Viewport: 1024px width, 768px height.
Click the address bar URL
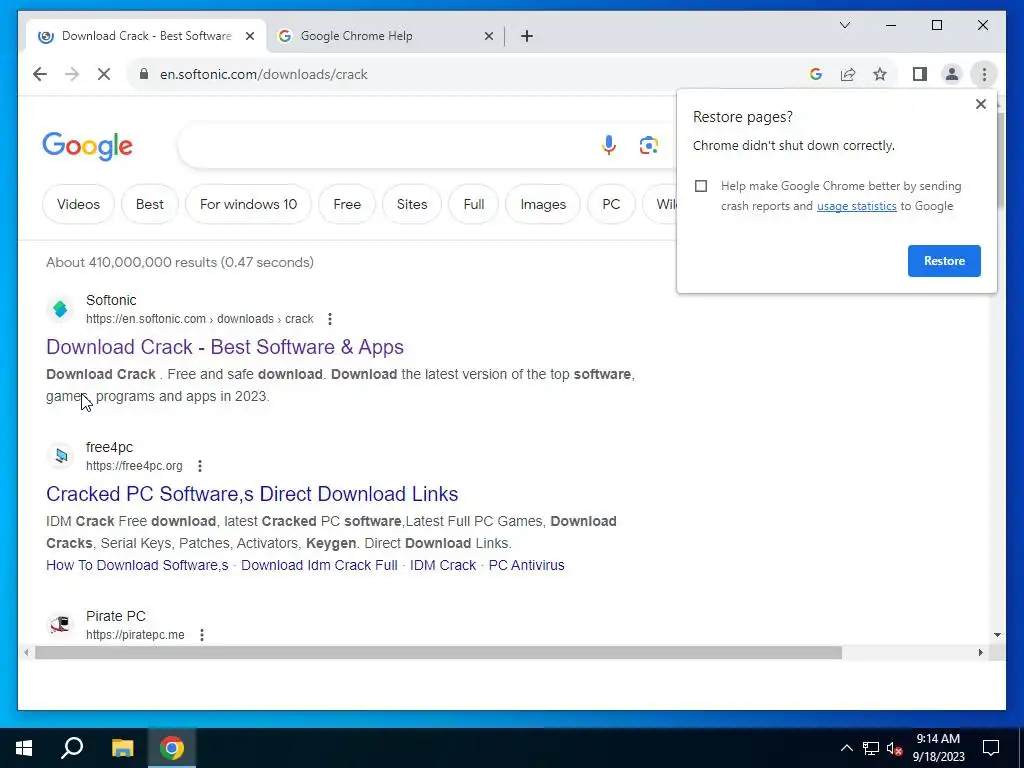[264, 74]
